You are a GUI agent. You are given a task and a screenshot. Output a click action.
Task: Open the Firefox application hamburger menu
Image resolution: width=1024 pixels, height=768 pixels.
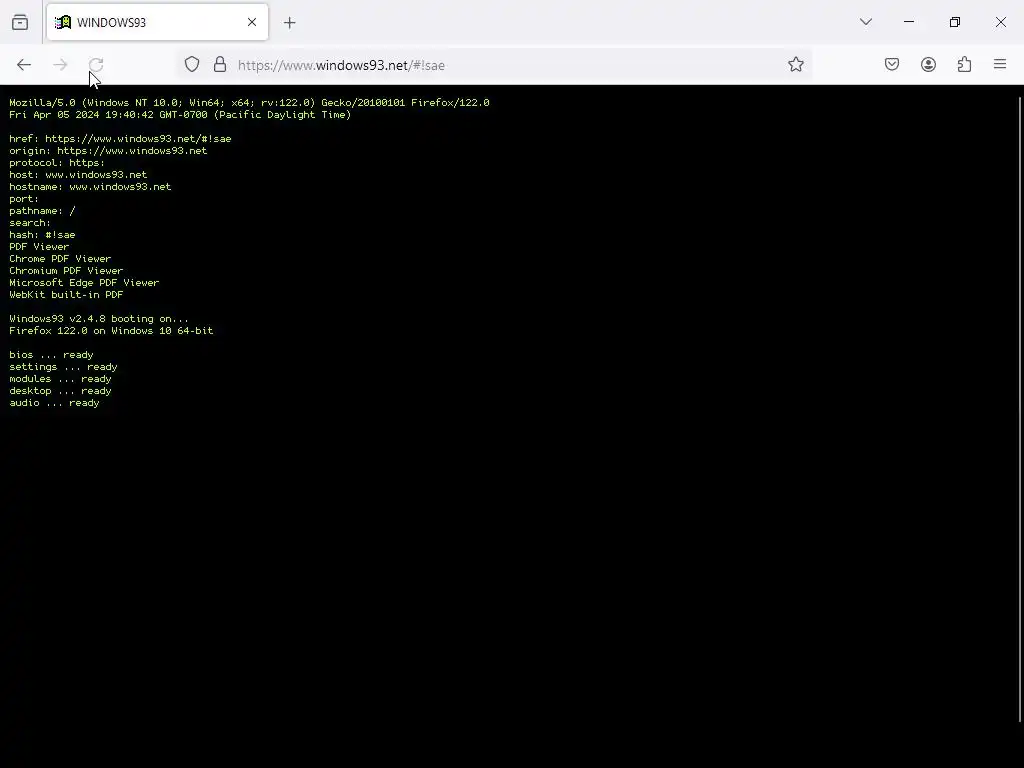click(x=1000, y=65)
